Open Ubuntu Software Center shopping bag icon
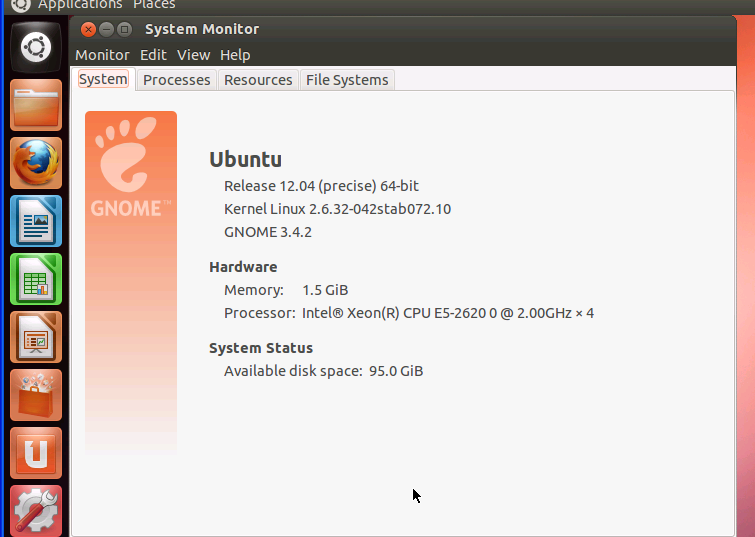The height and width of the screenshot is (537, 755). (36, 395)
